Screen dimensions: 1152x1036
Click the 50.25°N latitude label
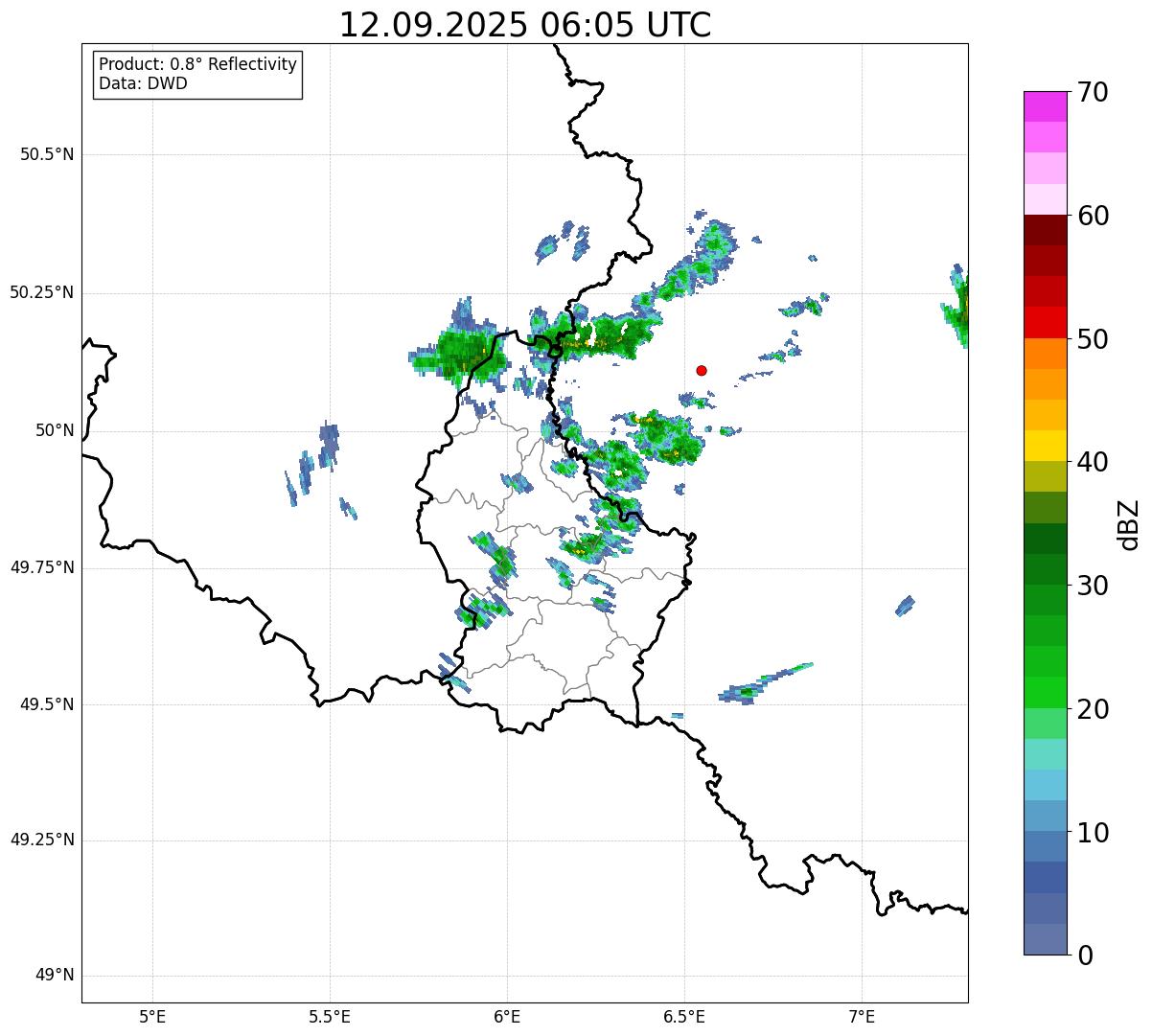coord(42,292)
